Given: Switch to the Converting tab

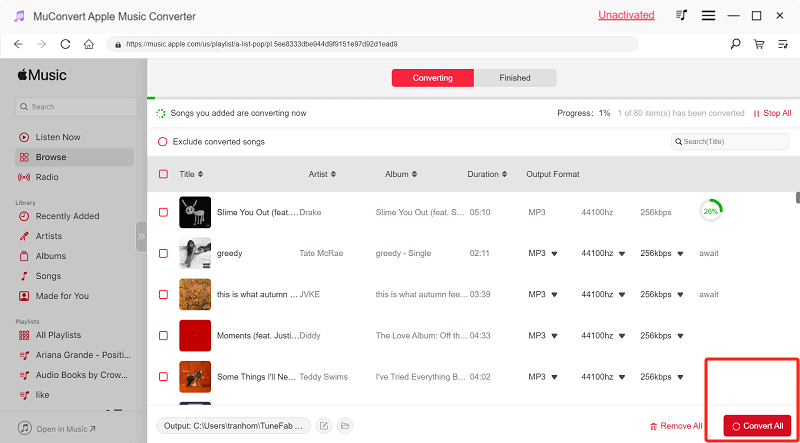Looking at the screenshot, I should pyautogui.click(x=433, y=78).
